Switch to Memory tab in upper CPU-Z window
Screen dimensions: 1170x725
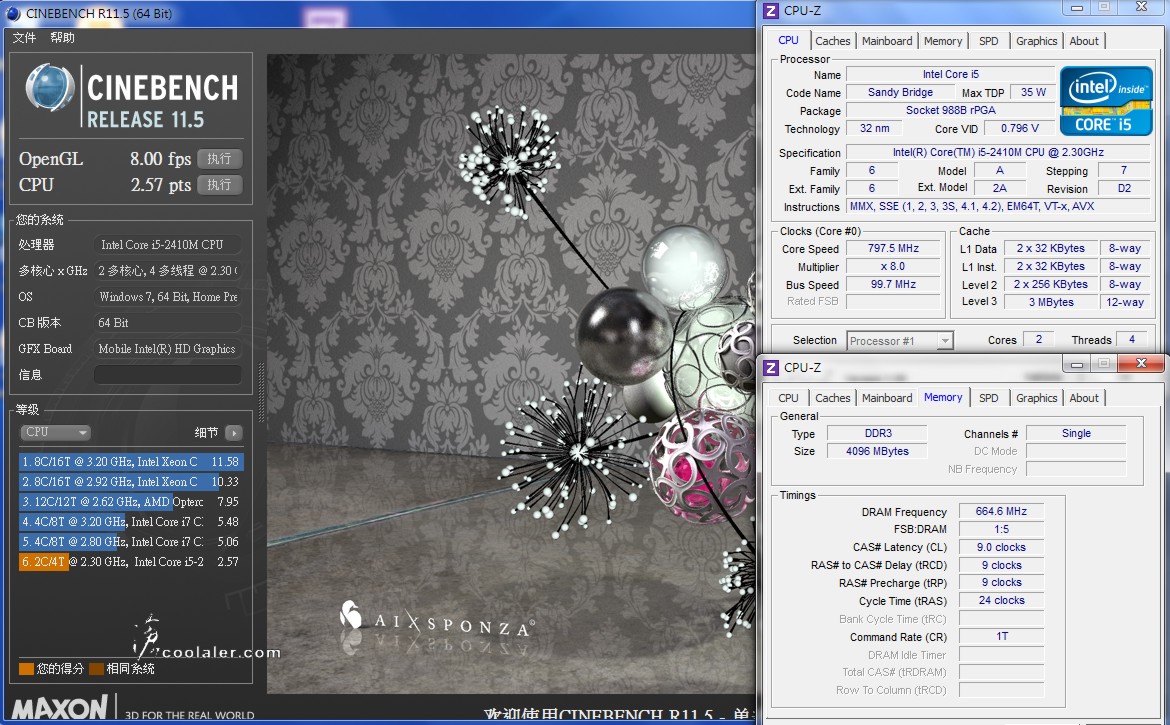(x=942, y=41)
